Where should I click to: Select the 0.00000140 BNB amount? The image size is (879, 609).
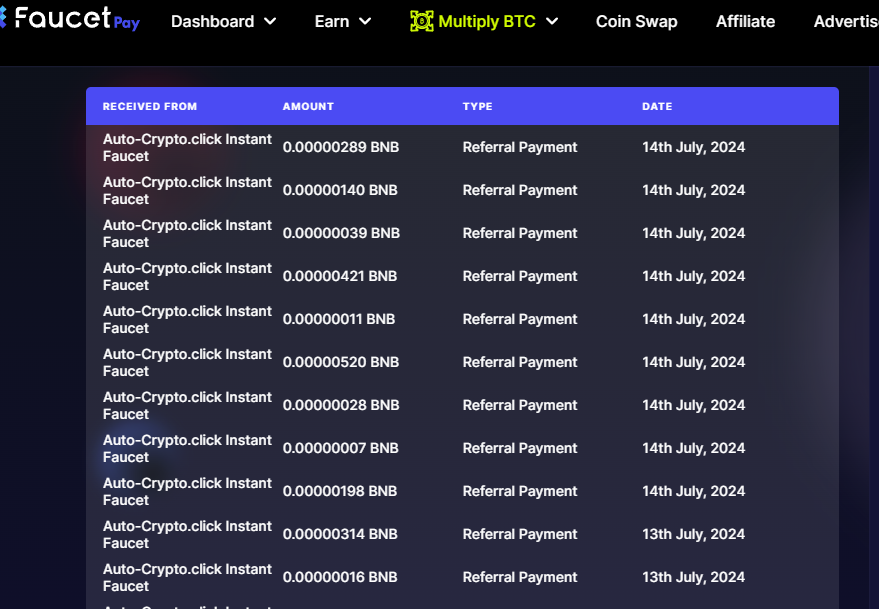coord(340,190)
